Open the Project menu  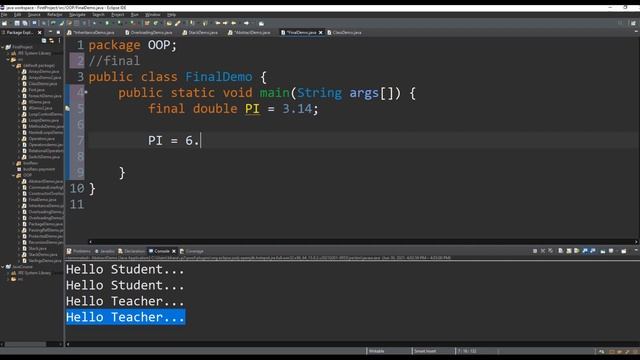118,15
